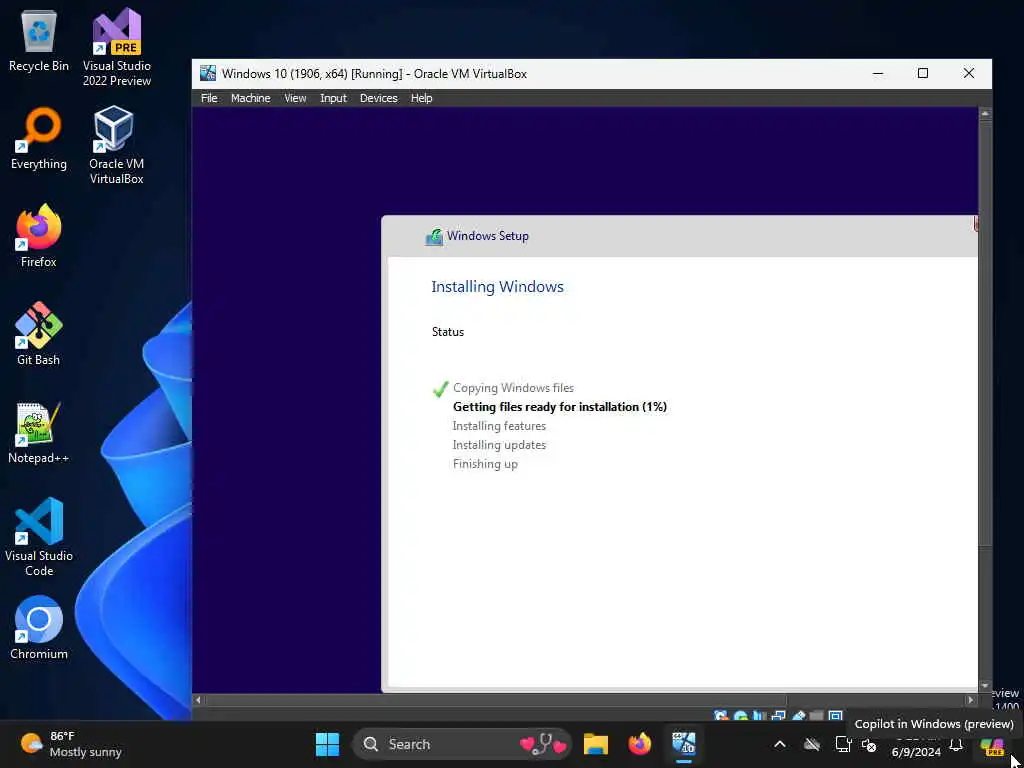This screenshot has height=768, width=1024.
Task: Select the Notepad++ desktop shortcut
Action: click(x=39, y=432)
